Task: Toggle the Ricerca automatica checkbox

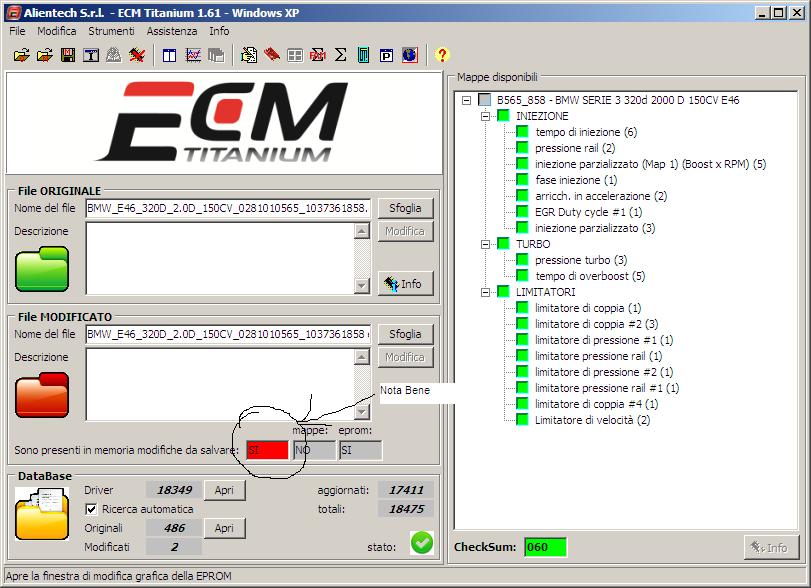Action: pos(91,509)
